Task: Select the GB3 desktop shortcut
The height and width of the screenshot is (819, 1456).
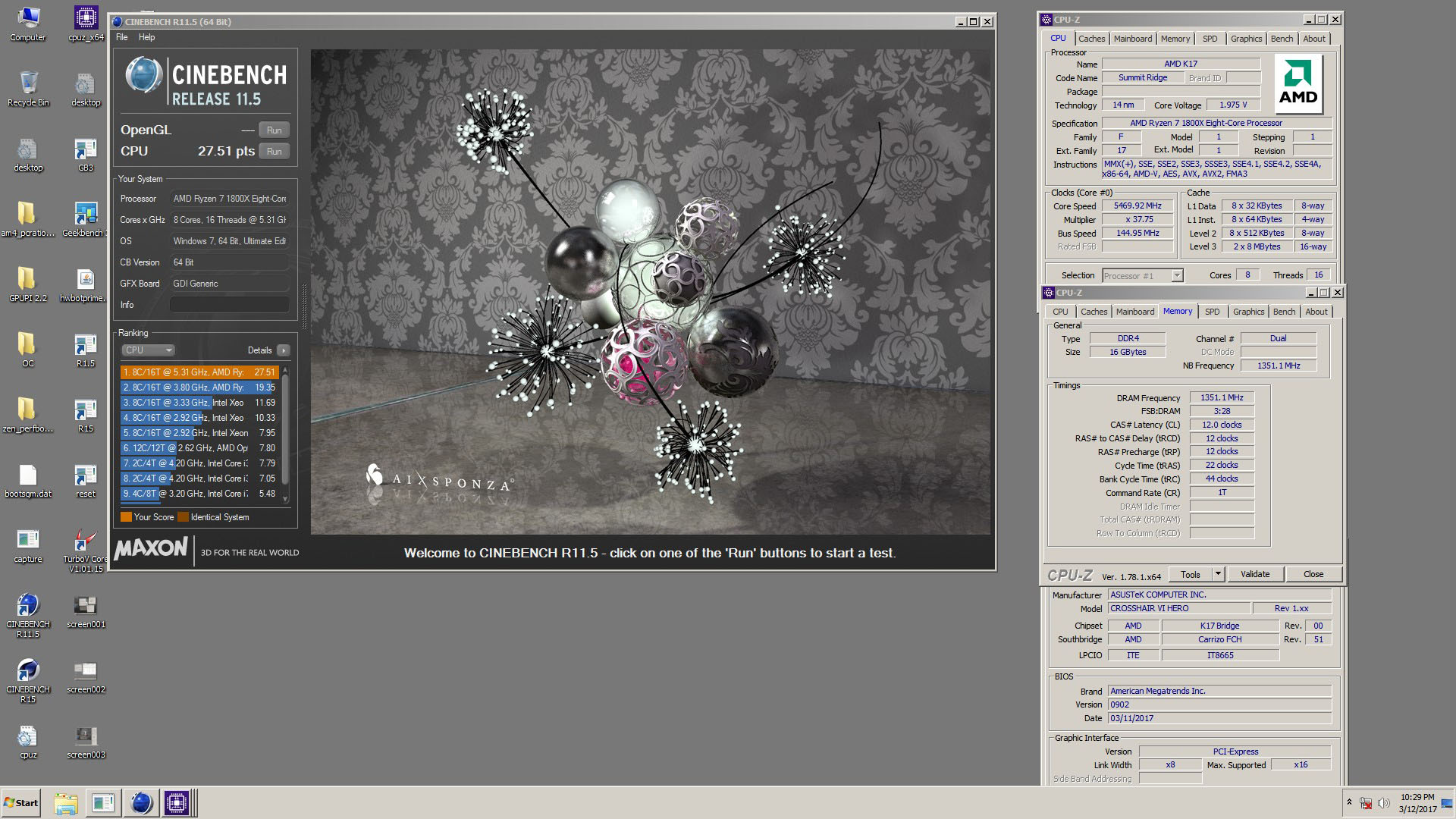Action: [x=86, y=154]
